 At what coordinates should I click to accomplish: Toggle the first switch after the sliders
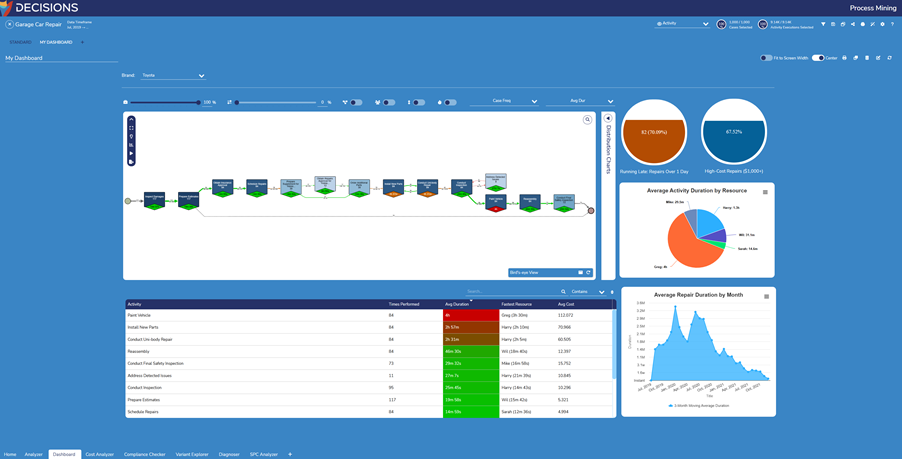[x=356, y=102]
